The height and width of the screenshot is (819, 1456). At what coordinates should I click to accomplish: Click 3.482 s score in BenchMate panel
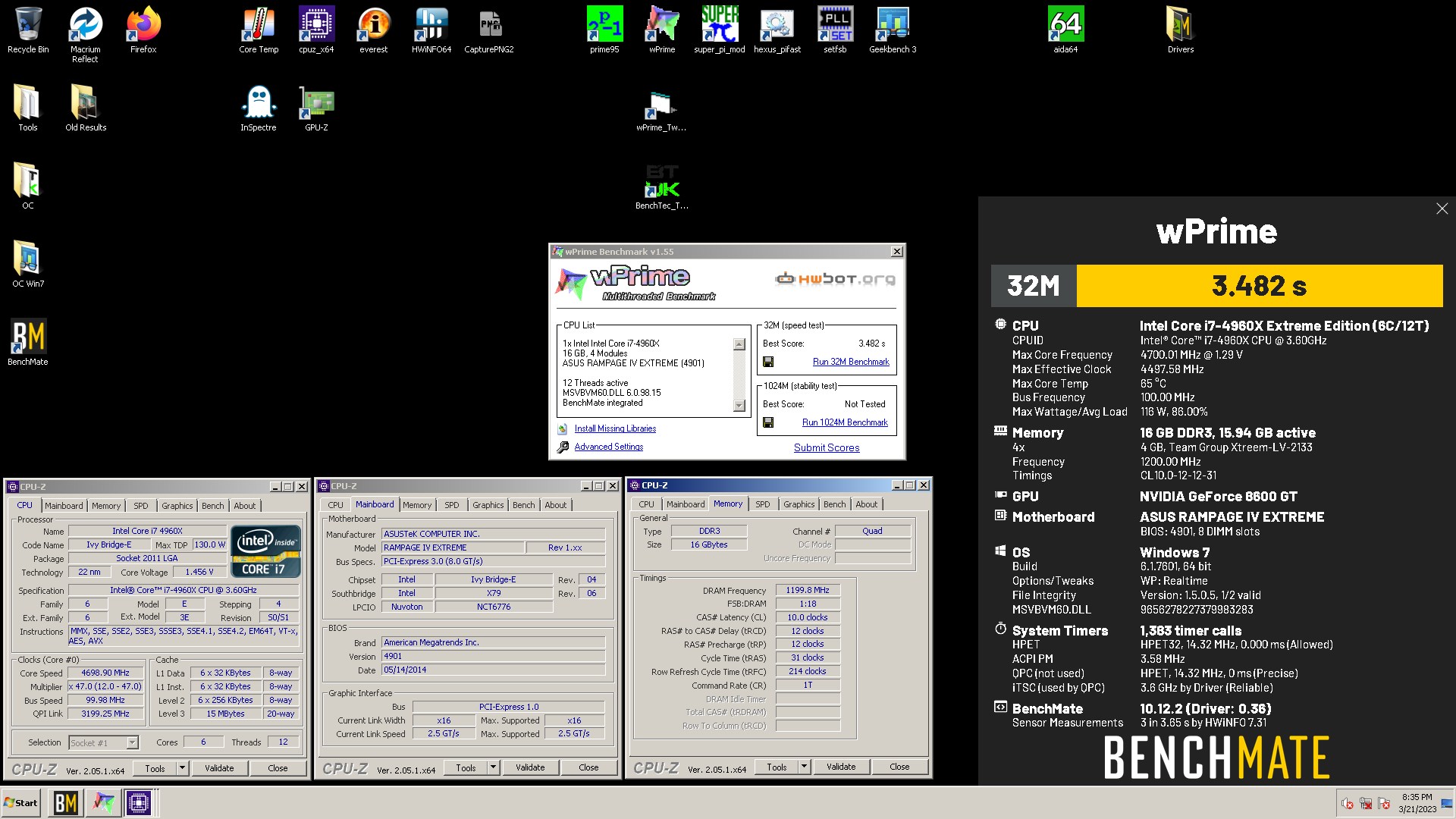[x=1259, y=286]
